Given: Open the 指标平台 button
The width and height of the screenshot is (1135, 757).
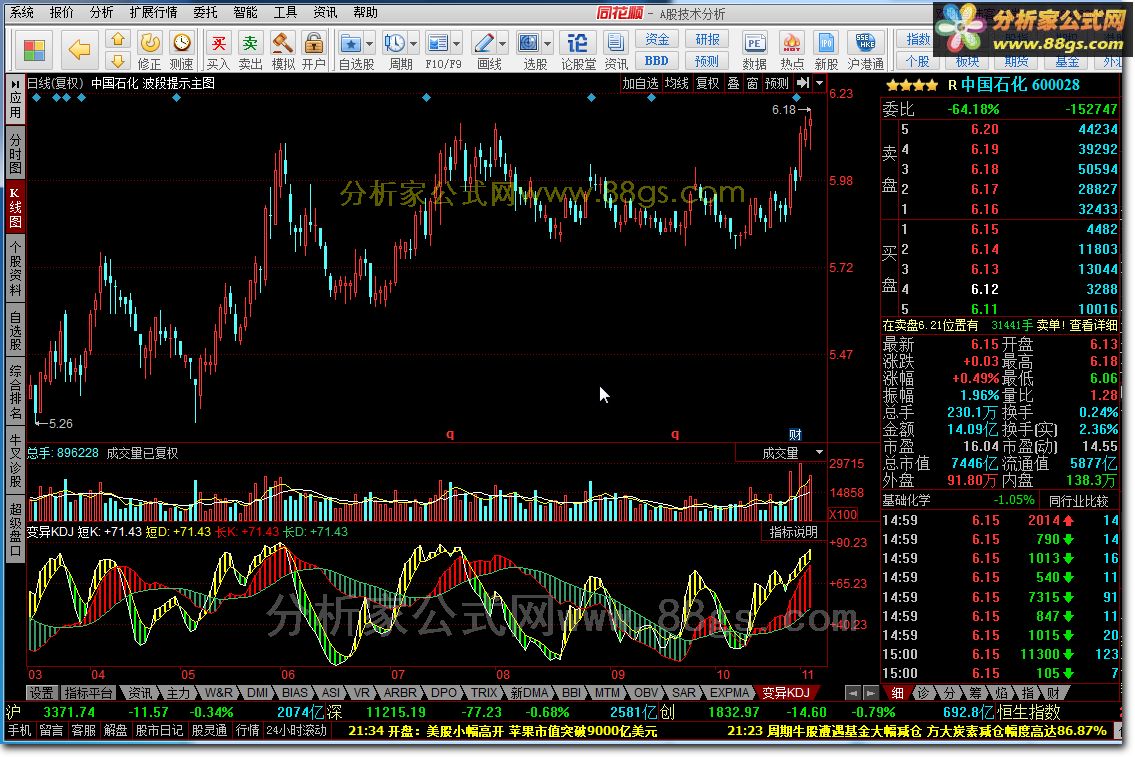Looking at the screenshot, I should tap(88, 693).
